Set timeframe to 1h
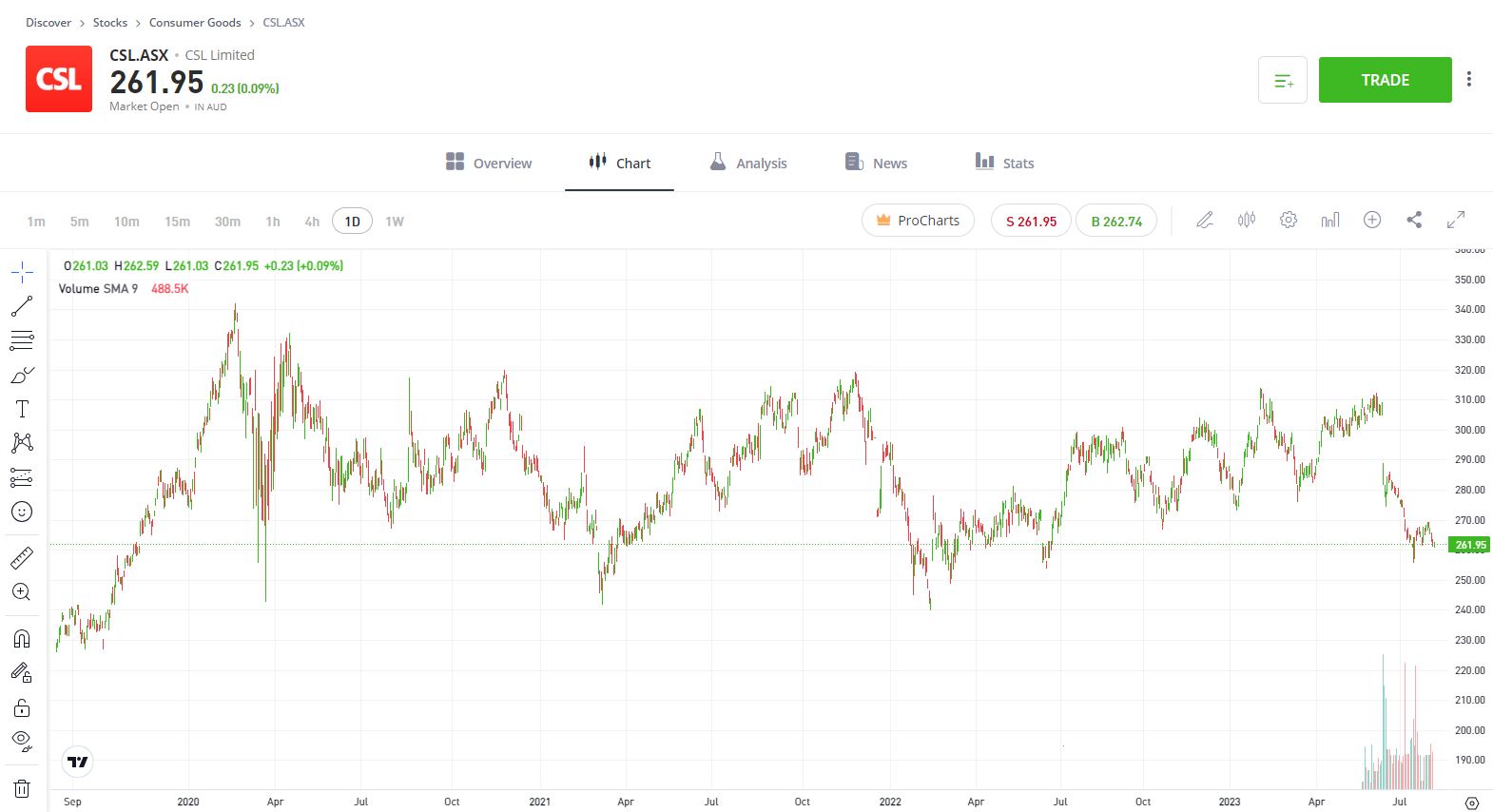Screen dimensions: 1493x812 click(x=273, y=222)
